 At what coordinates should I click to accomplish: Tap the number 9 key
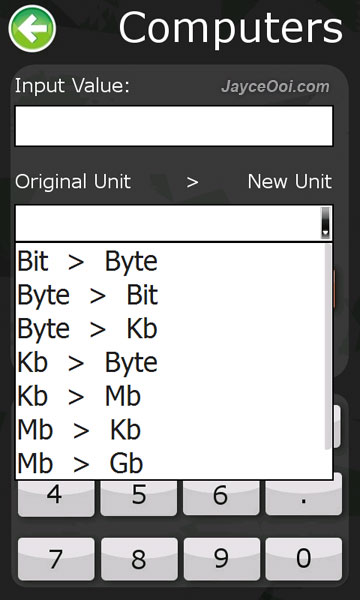point(221,559)
